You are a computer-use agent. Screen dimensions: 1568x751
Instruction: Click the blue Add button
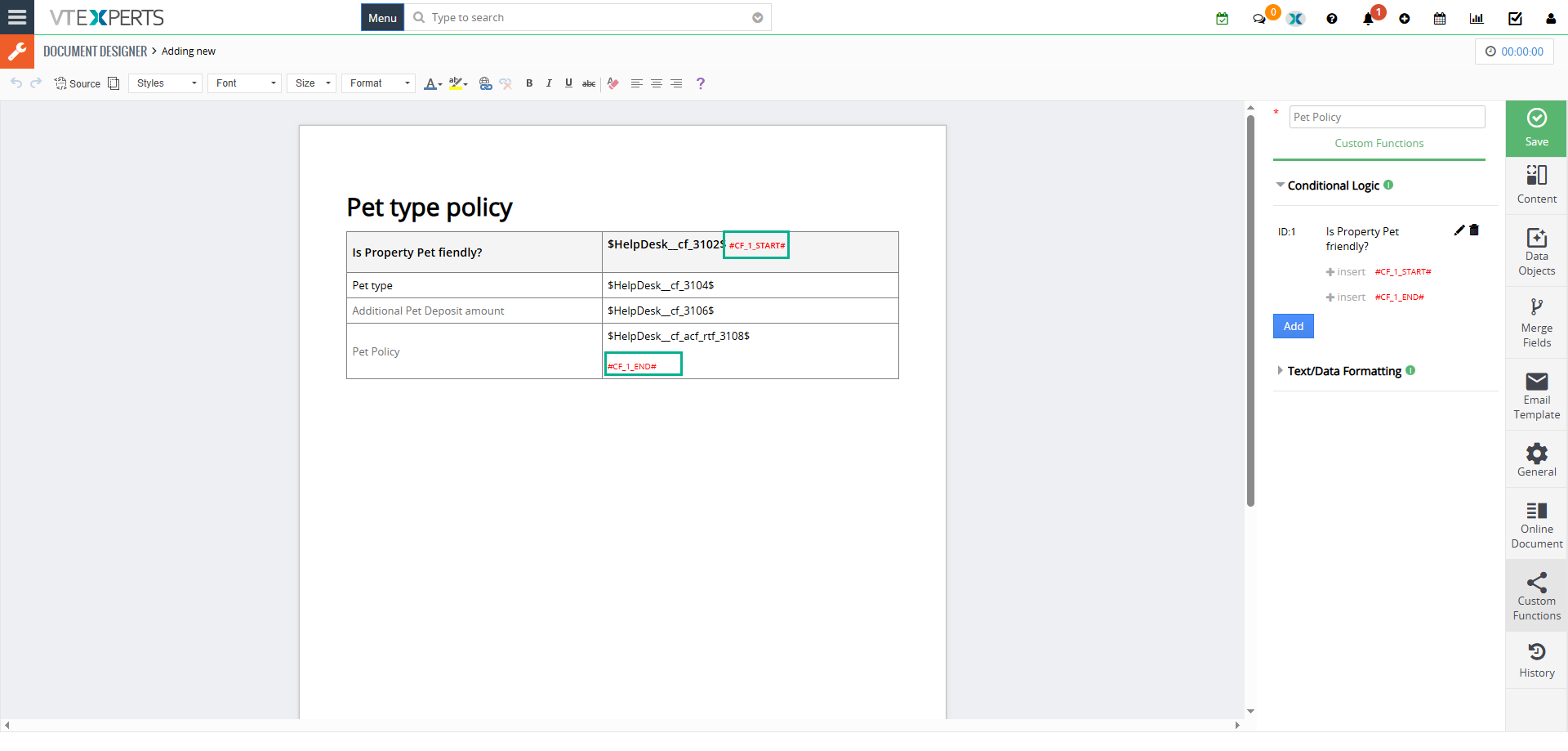(1293, 326)
